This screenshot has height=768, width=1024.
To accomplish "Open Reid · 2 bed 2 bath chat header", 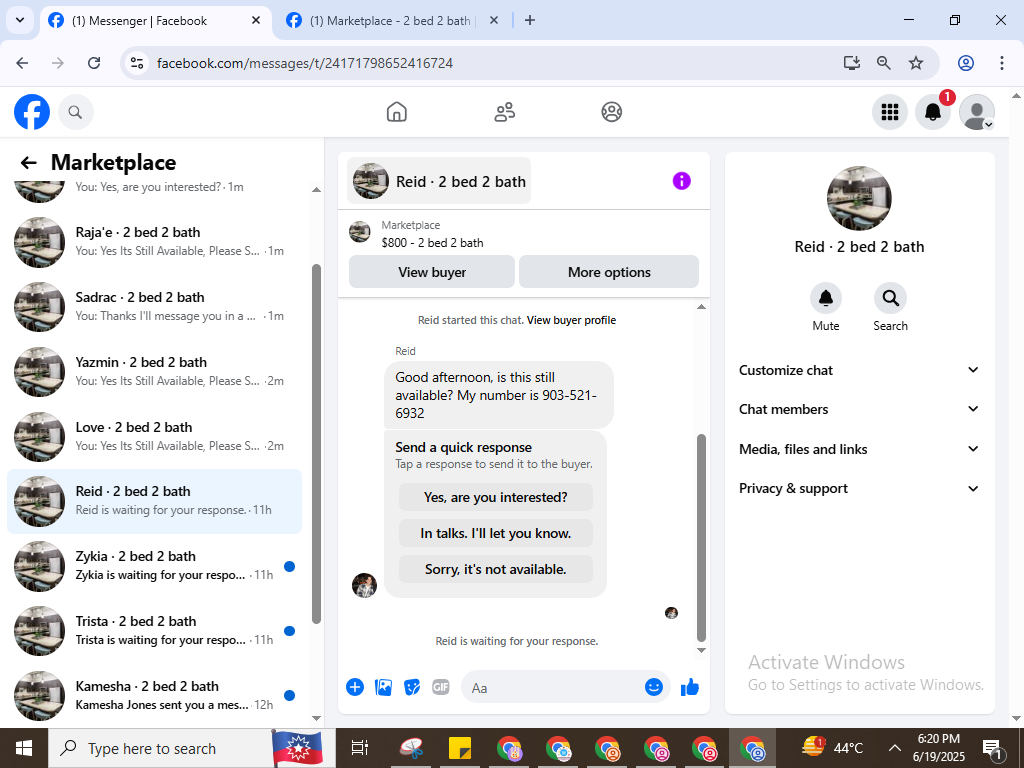I will pos(439,181).
